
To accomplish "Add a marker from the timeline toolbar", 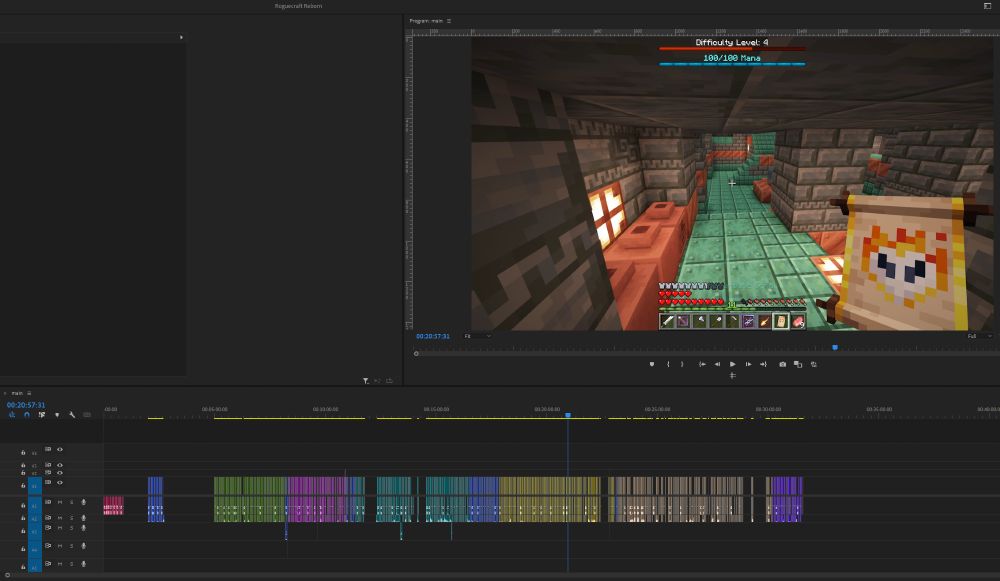I will tap(57, 415).
